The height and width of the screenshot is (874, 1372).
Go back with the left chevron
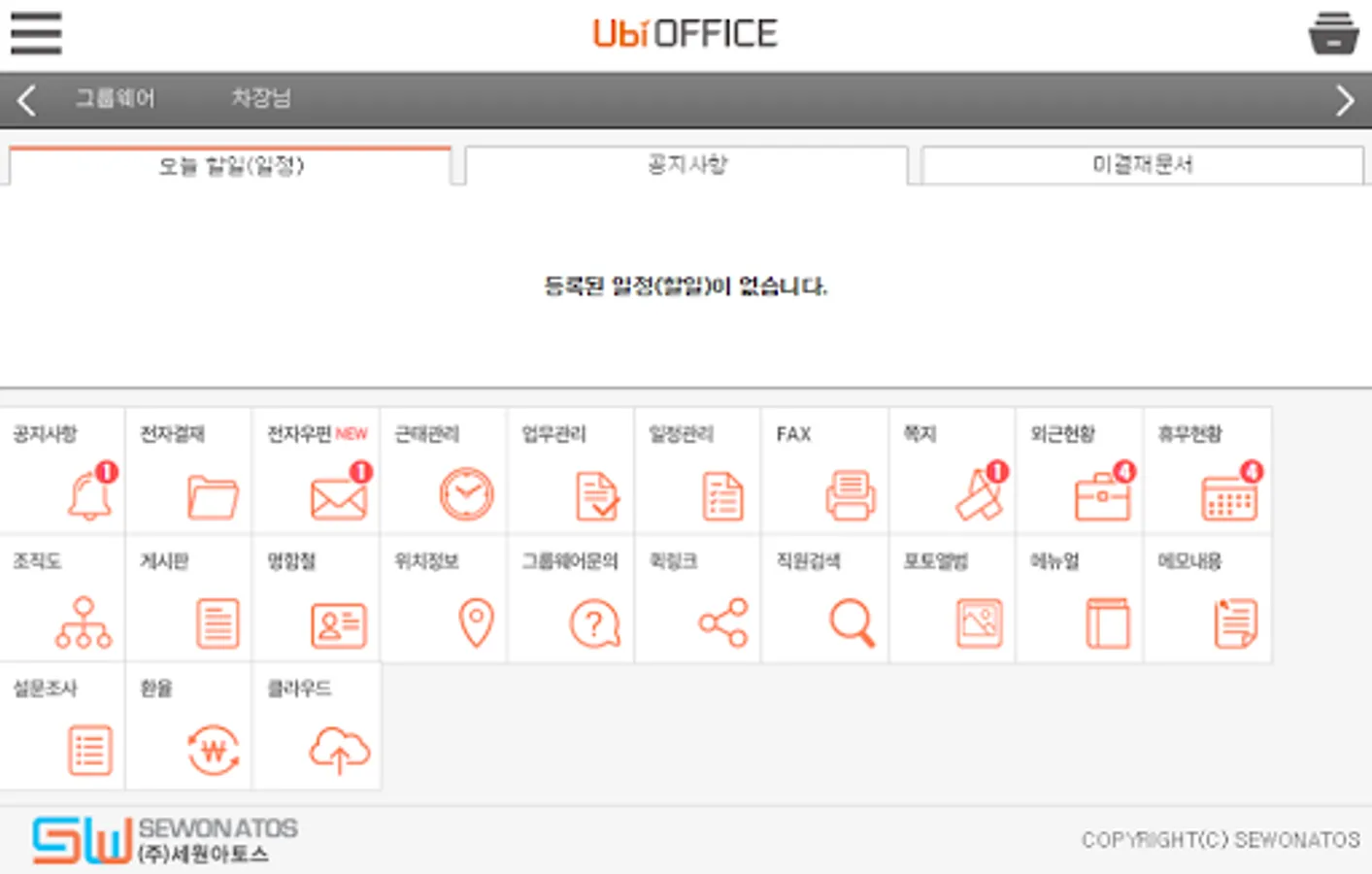26,100
